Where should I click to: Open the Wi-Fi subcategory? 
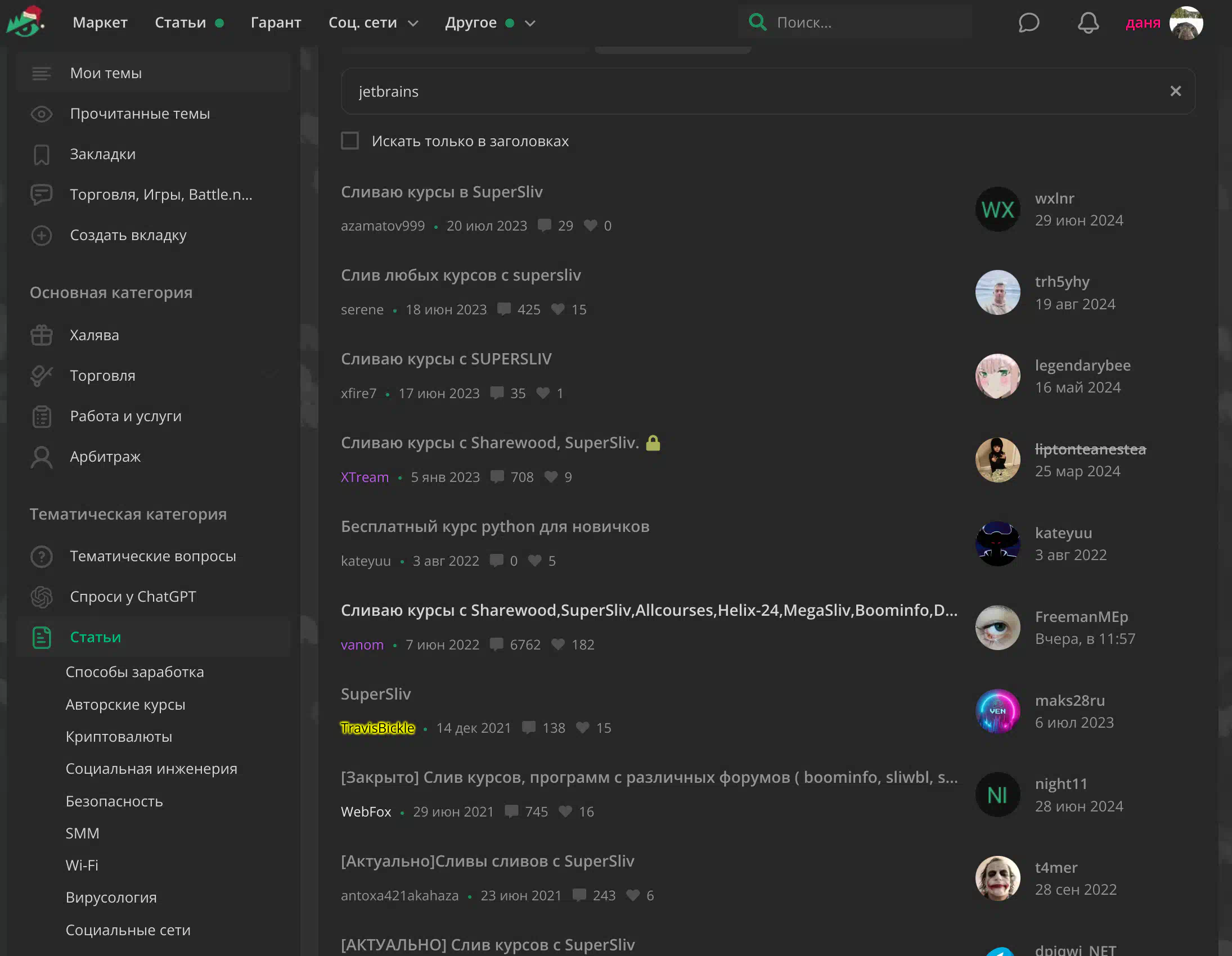click(x=82, y=865)
